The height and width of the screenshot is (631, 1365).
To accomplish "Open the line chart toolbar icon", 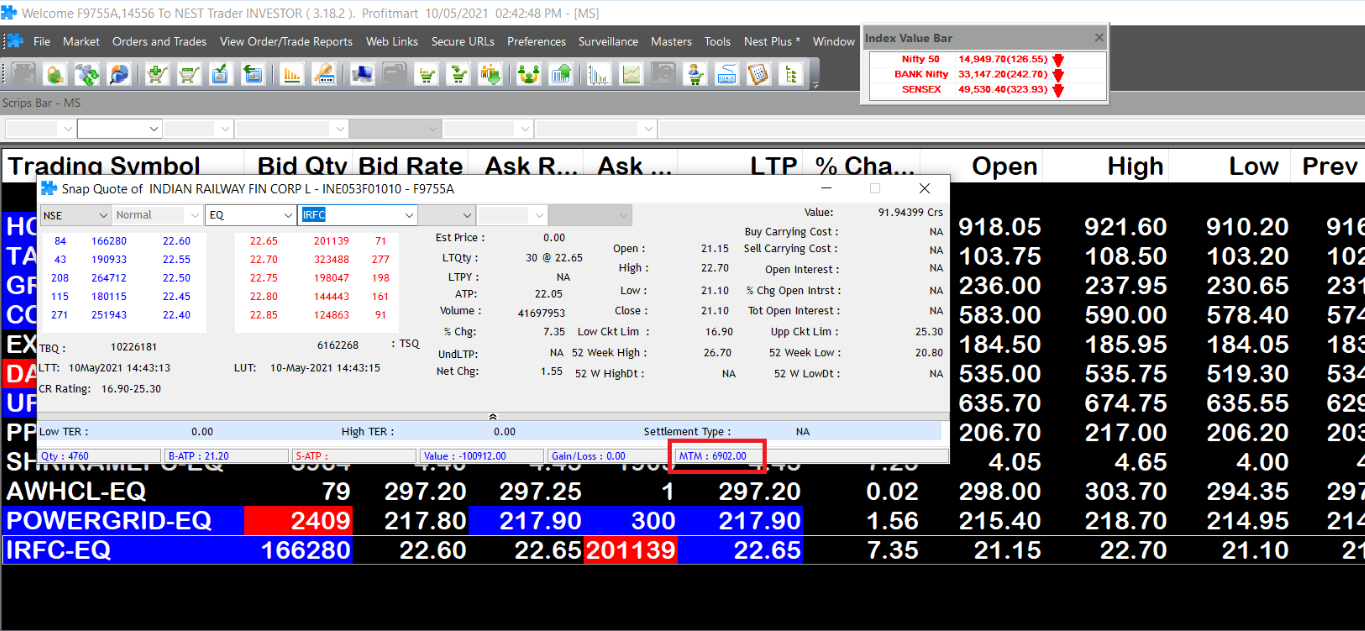I will click(x=631, y=74).
